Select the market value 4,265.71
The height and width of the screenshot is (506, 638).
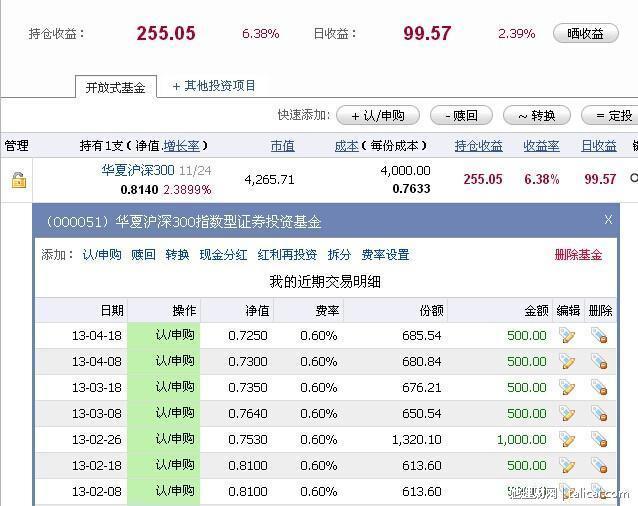point(269,179)
